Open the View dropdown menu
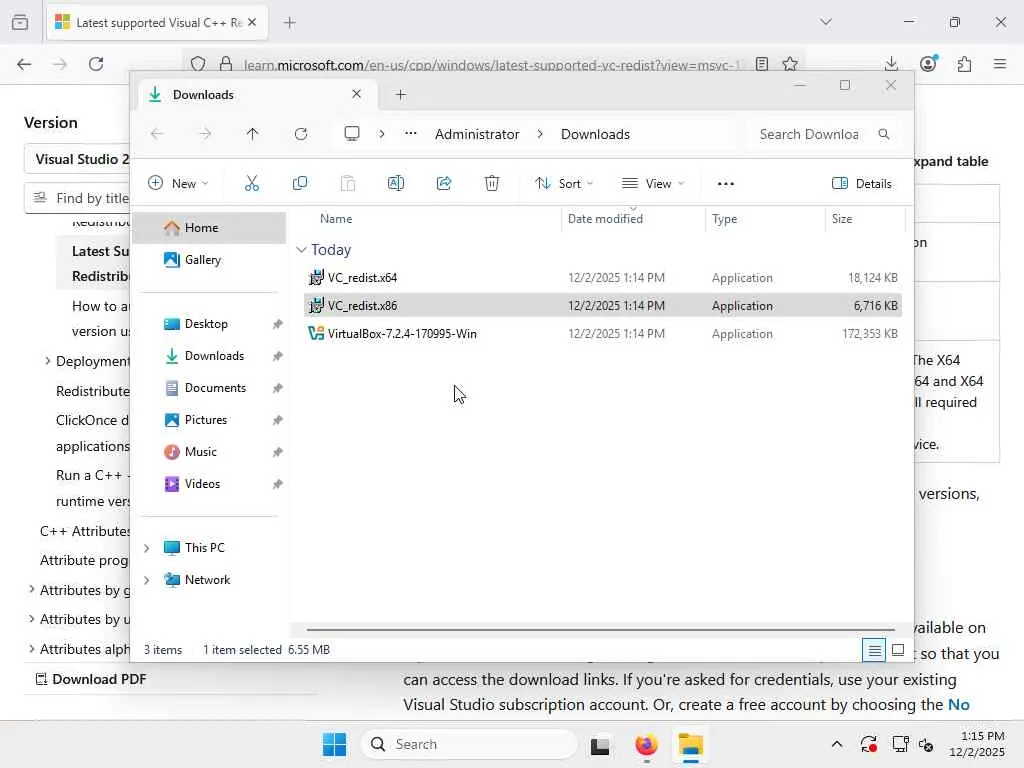Screen dimensions: 1024x768 tap(653, 184)
